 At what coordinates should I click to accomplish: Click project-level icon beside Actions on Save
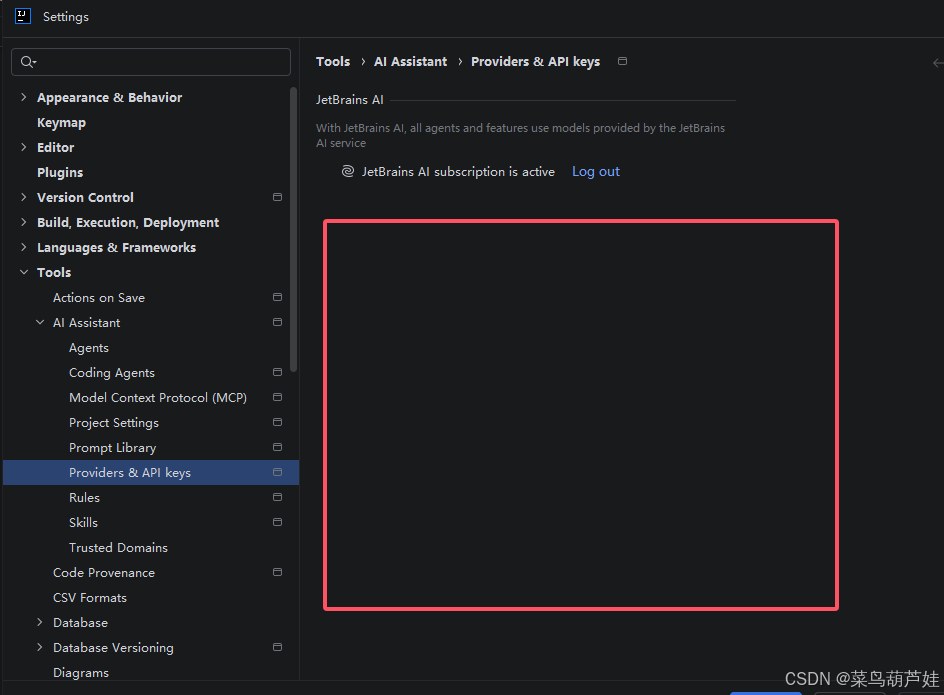point(278,297)
